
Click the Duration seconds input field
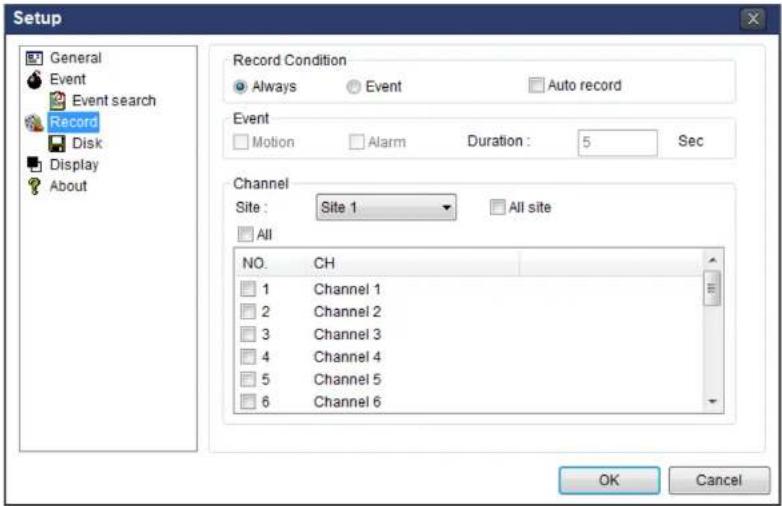click(x=617, y=143)
